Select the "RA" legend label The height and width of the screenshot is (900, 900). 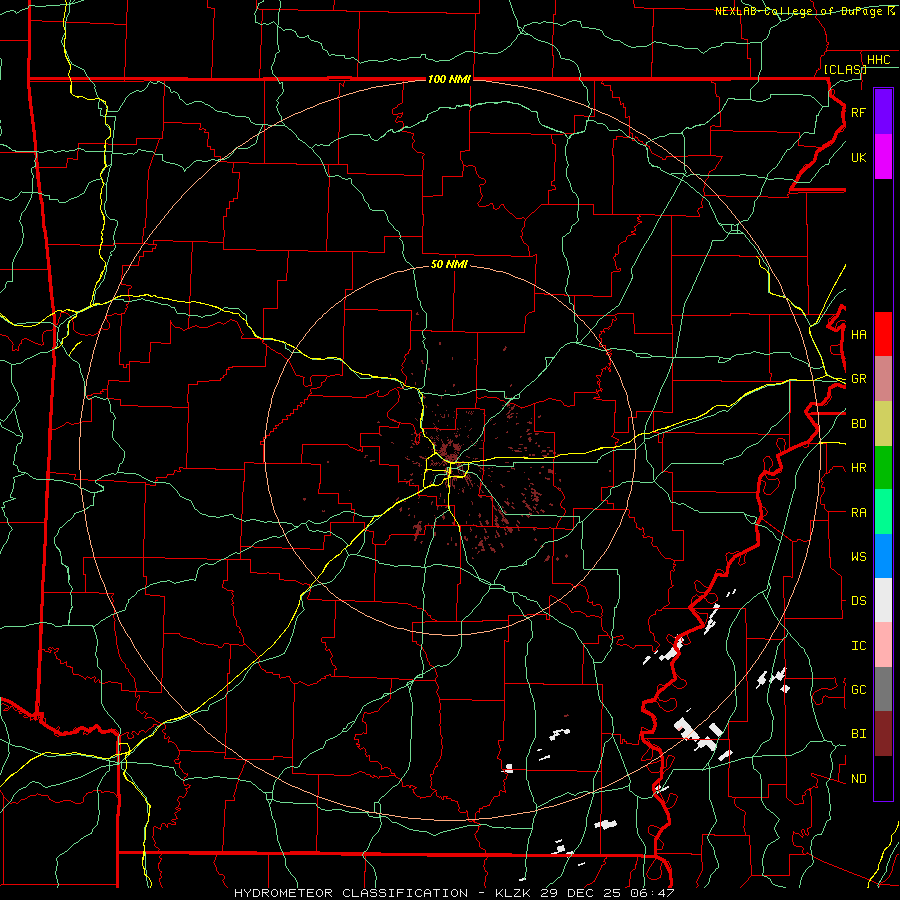[858, 513]
